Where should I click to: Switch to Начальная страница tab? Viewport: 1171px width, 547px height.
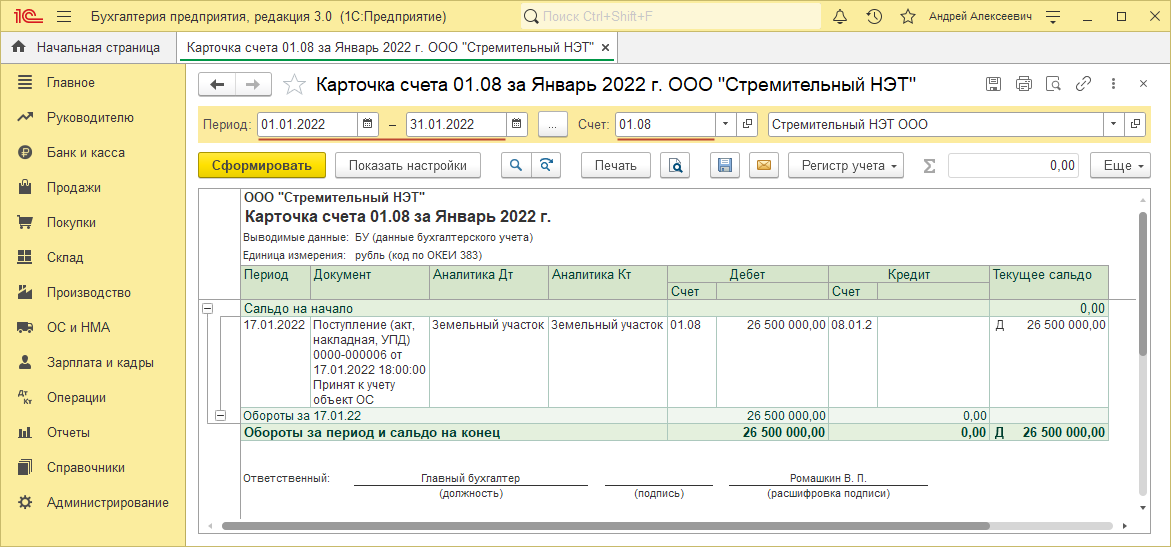[x=86, y=48]
